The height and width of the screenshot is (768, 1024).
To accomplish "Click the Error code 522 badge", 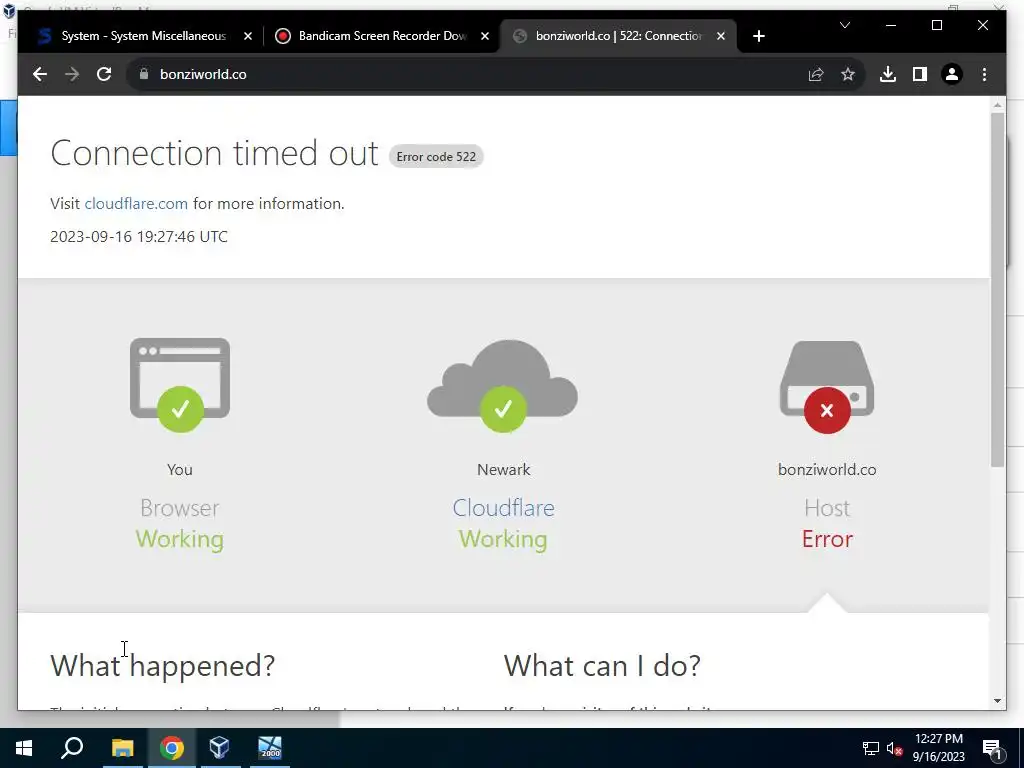I will [436, 157].
